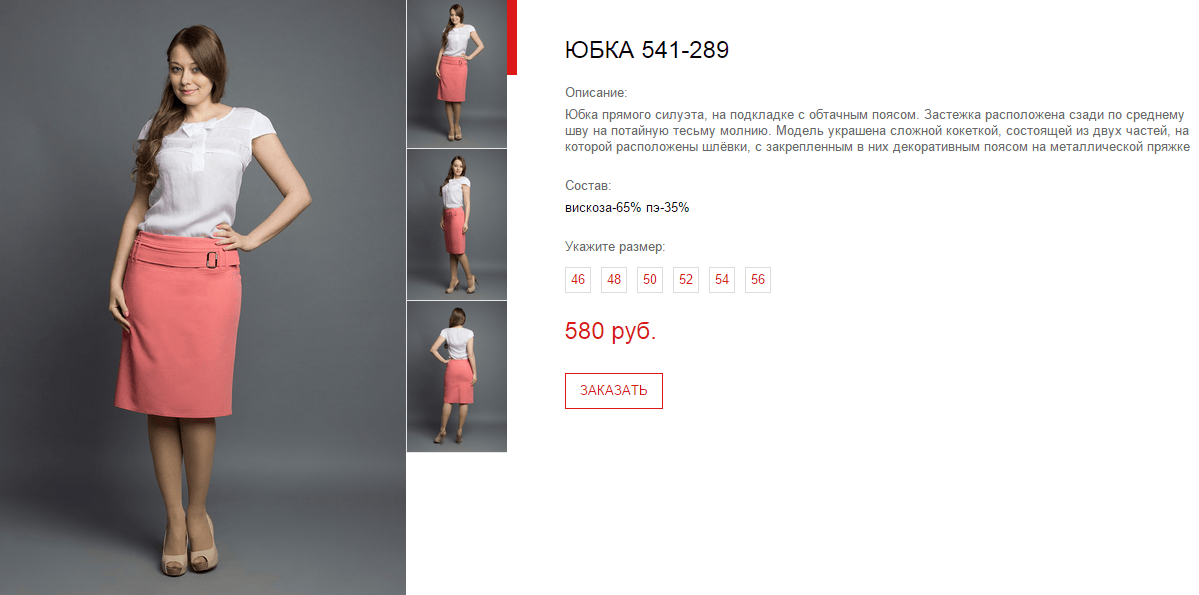Pick size 56 box
1199x595 pixels.
coord(758,280)
